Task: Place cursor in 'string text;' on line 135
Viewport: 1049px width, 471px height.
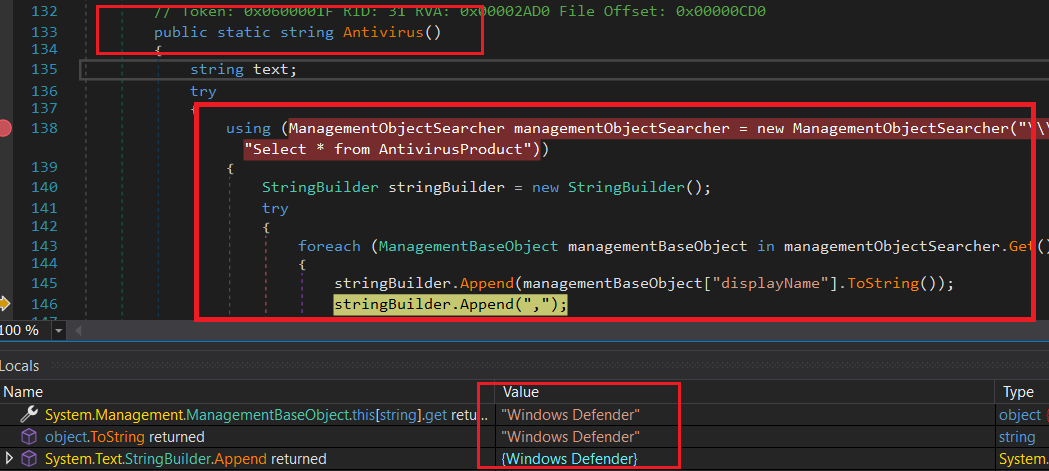Action: point(243,70)
